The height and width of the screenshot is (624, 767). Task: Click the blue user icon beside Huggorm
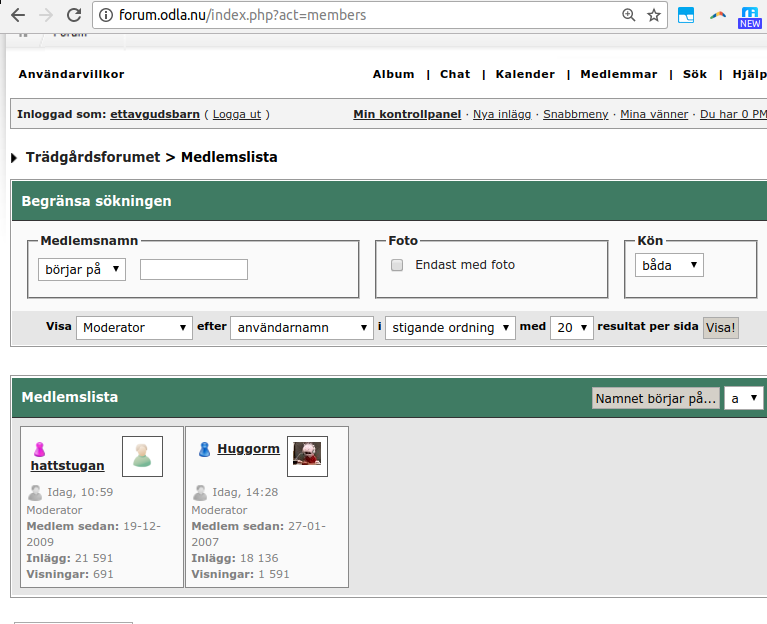click(x=204, y=449)
